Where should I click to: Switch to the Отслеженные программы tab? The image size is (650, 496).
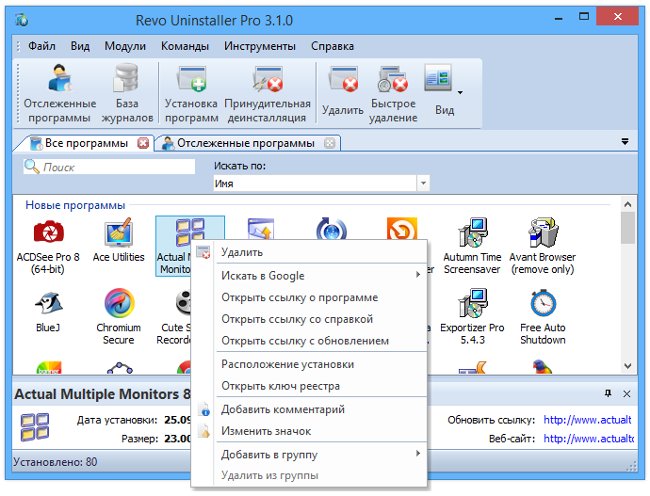(x=246, y=143)
